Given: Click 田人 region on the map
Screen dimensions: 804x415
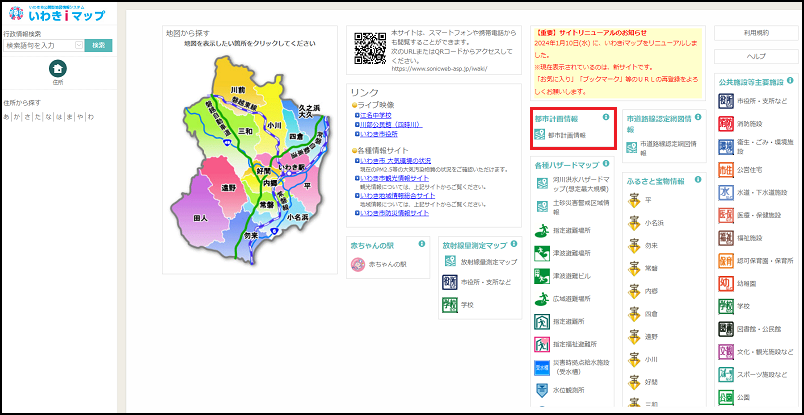Looking at the screenshot, I should (x=200, y=219).
